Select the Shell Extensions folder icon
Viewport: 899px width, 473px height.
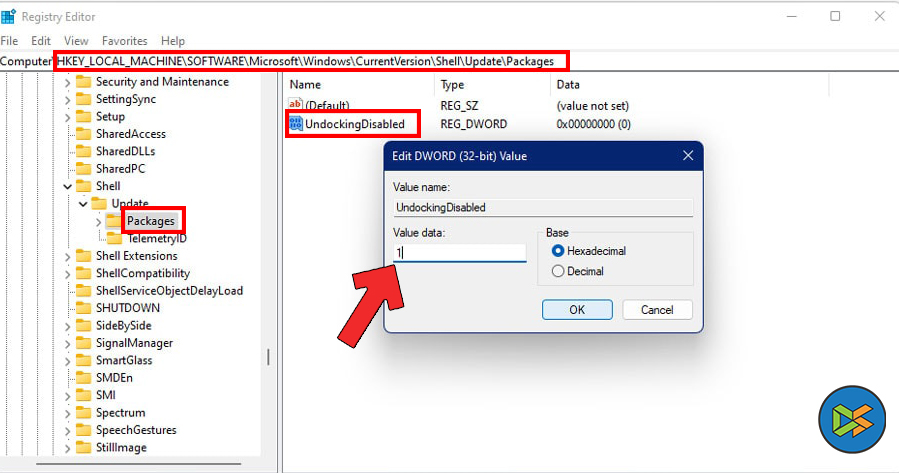pos(84,256)
